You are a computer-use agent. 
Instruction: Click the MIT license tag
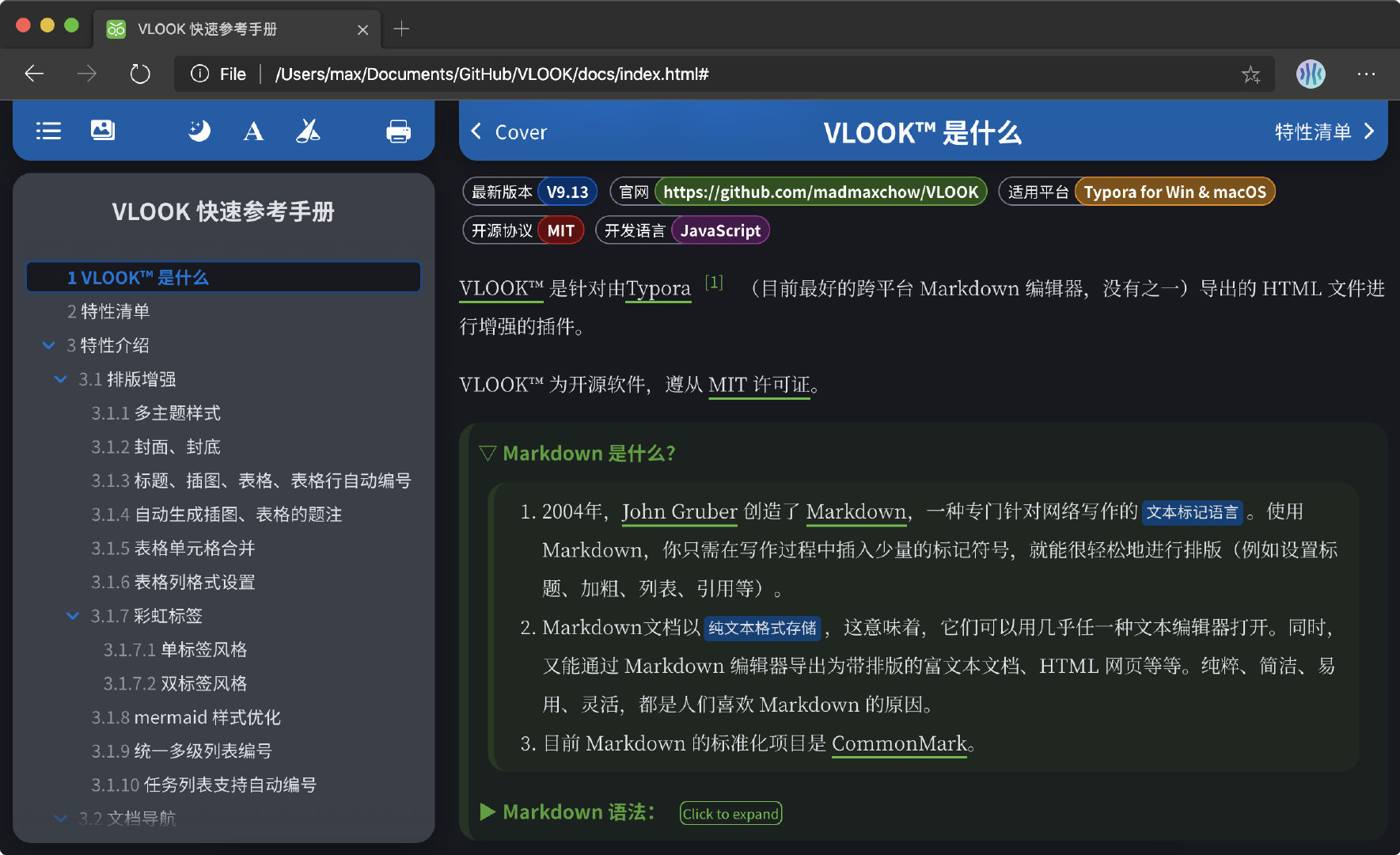pyautogui.click(x=560, y=230)
